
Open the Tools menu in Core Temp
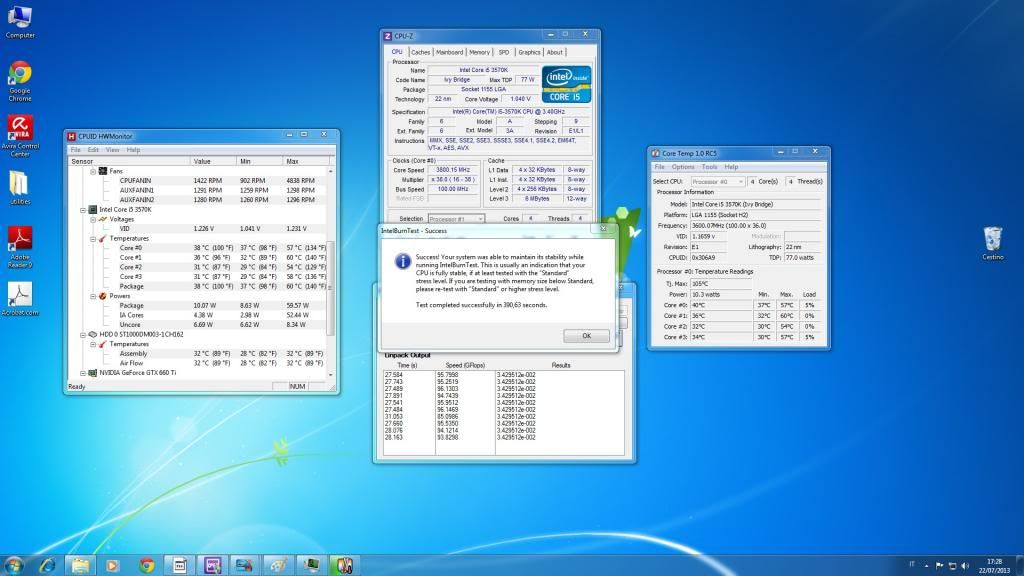tap(709, 167)
